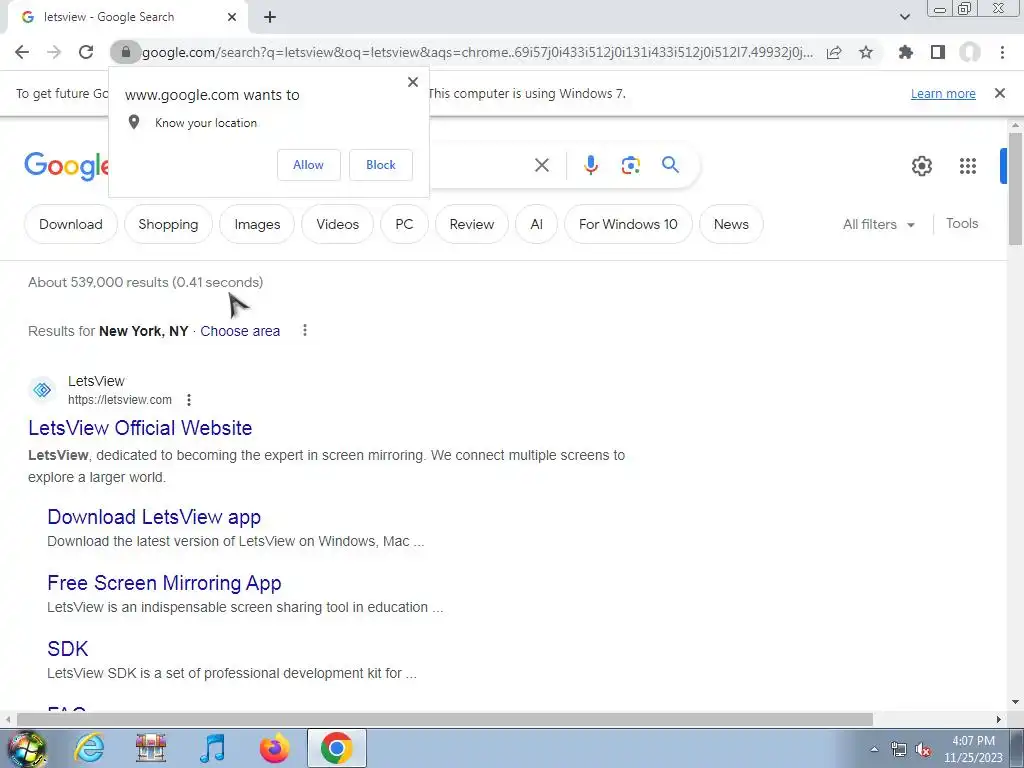
Task: Start voice search with the microphone icon
Action: point(591,165)
